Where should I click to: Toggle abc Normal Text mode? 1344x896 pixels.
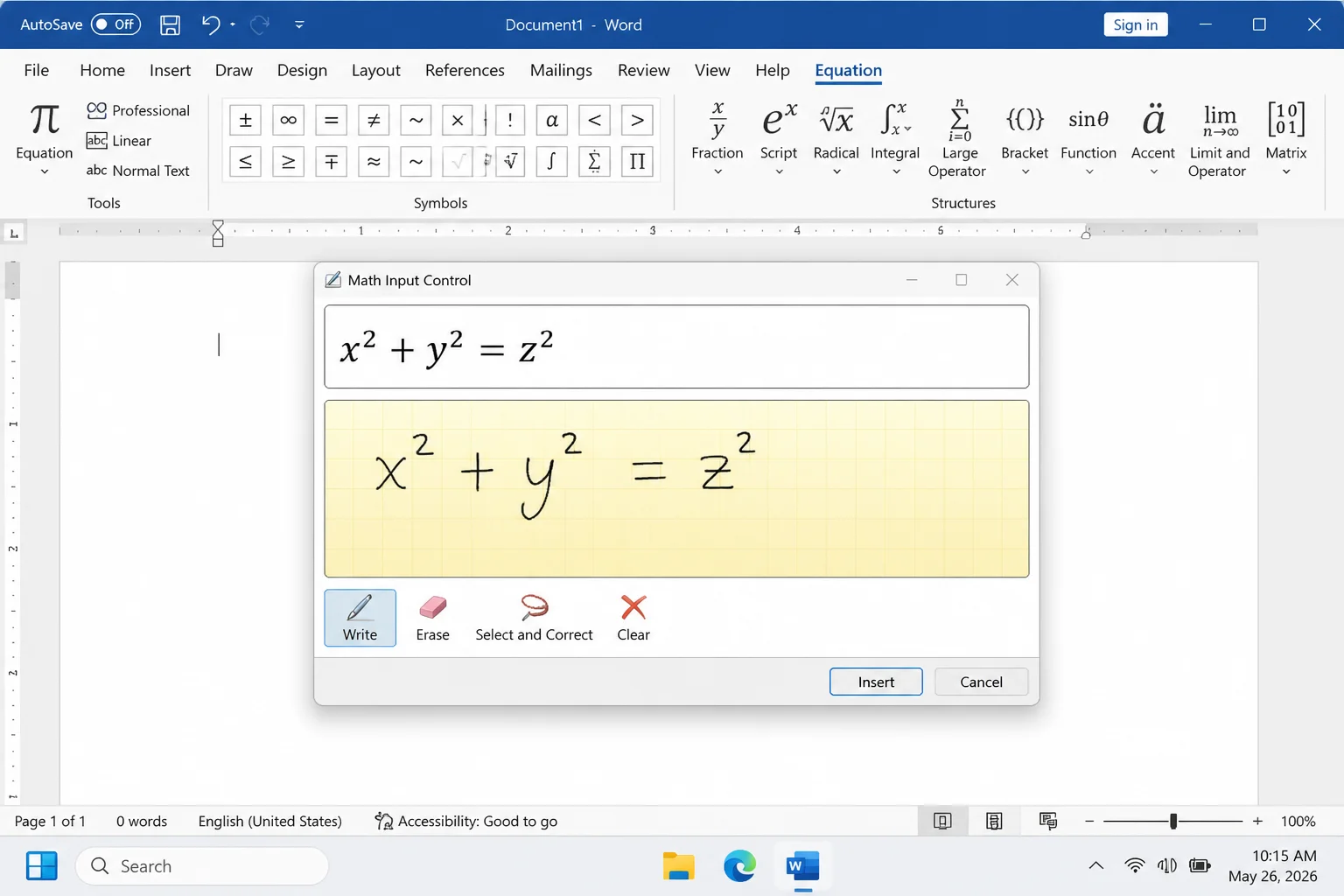pos(137,171)
